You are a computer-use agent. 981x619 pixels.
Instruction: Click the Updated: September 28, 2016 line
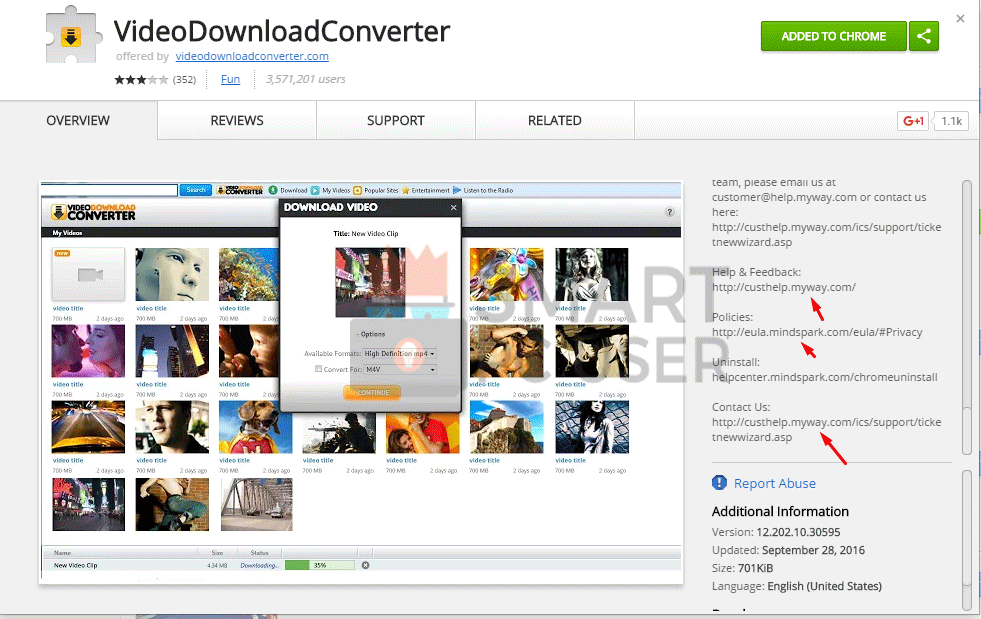click(788, 550)
